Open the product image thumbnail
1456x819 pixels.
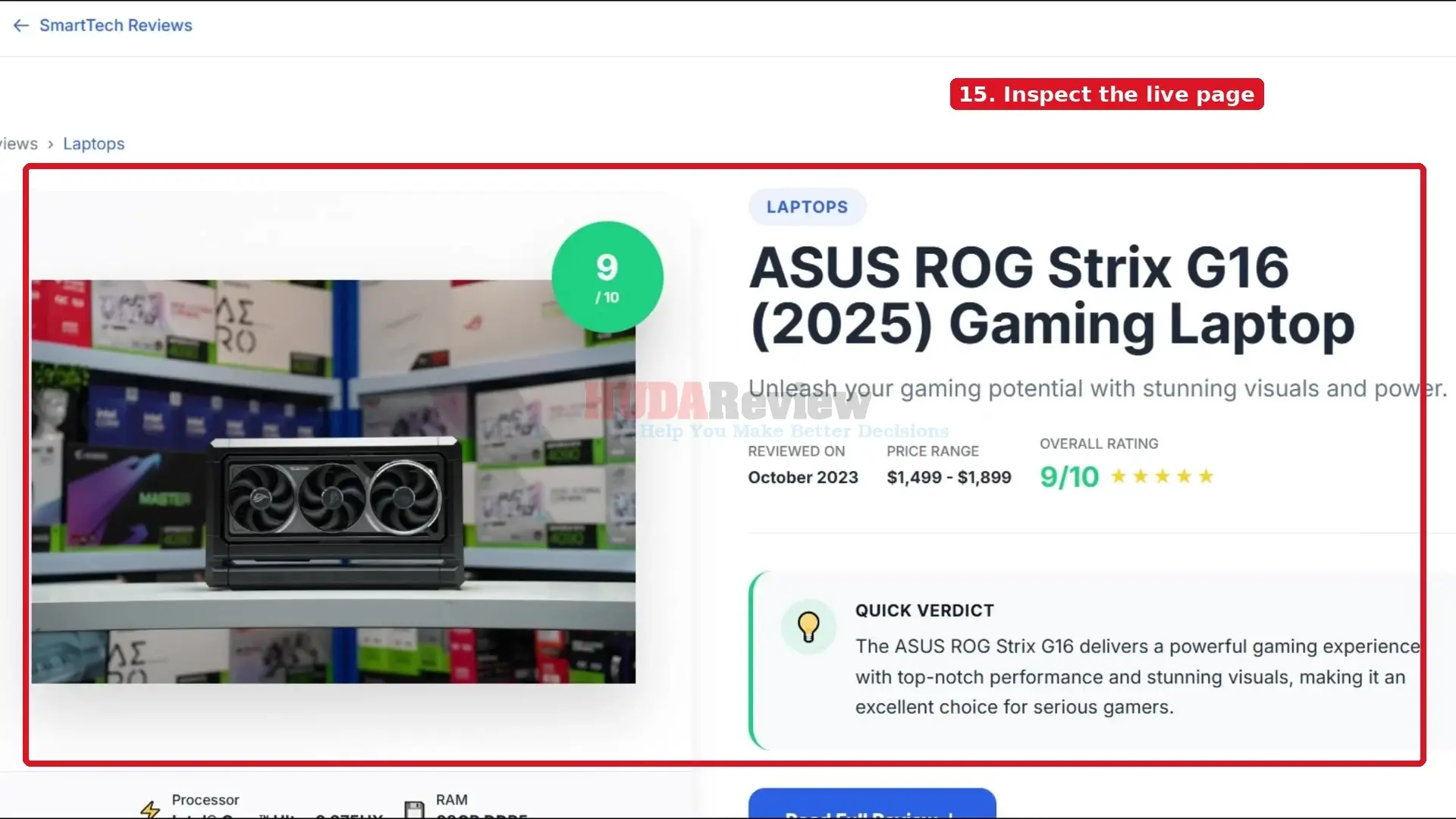coord(333,482)
